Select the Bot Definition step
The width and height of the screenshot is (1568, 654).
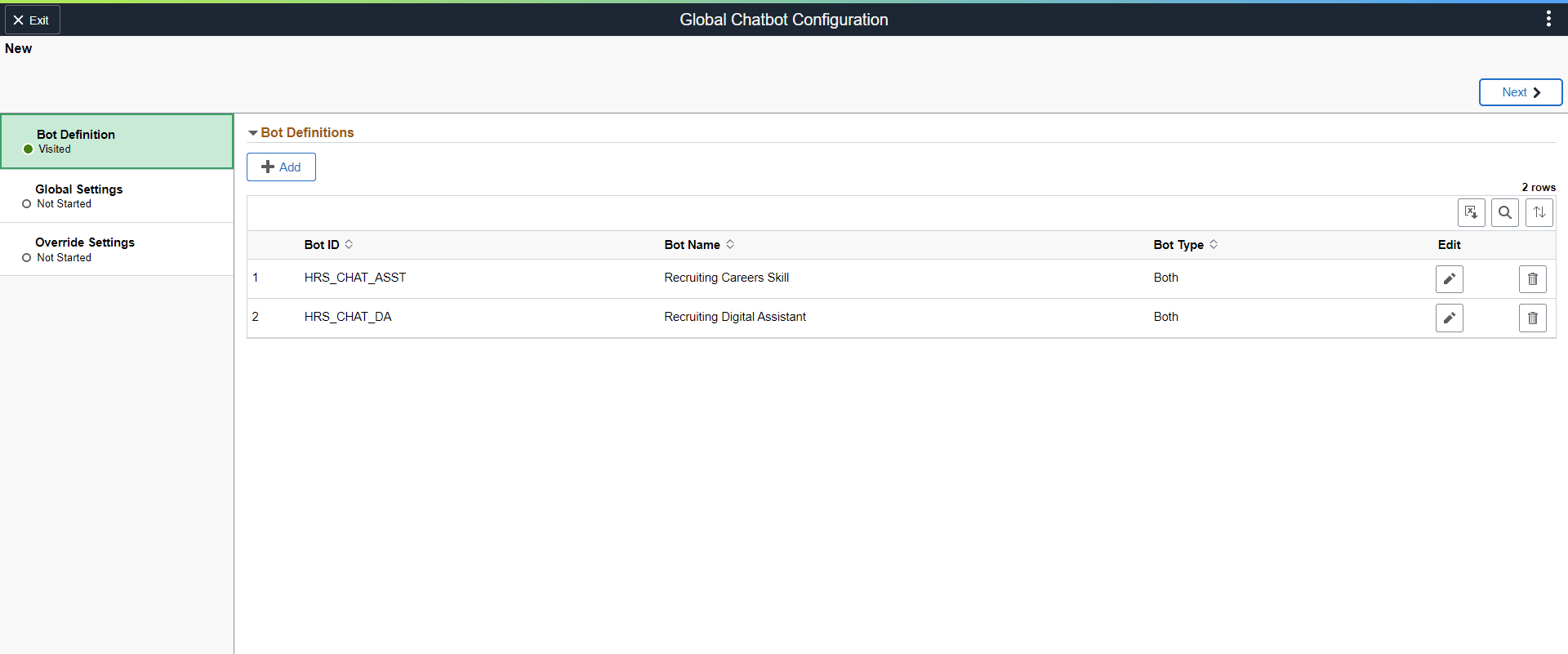[117, 141]
